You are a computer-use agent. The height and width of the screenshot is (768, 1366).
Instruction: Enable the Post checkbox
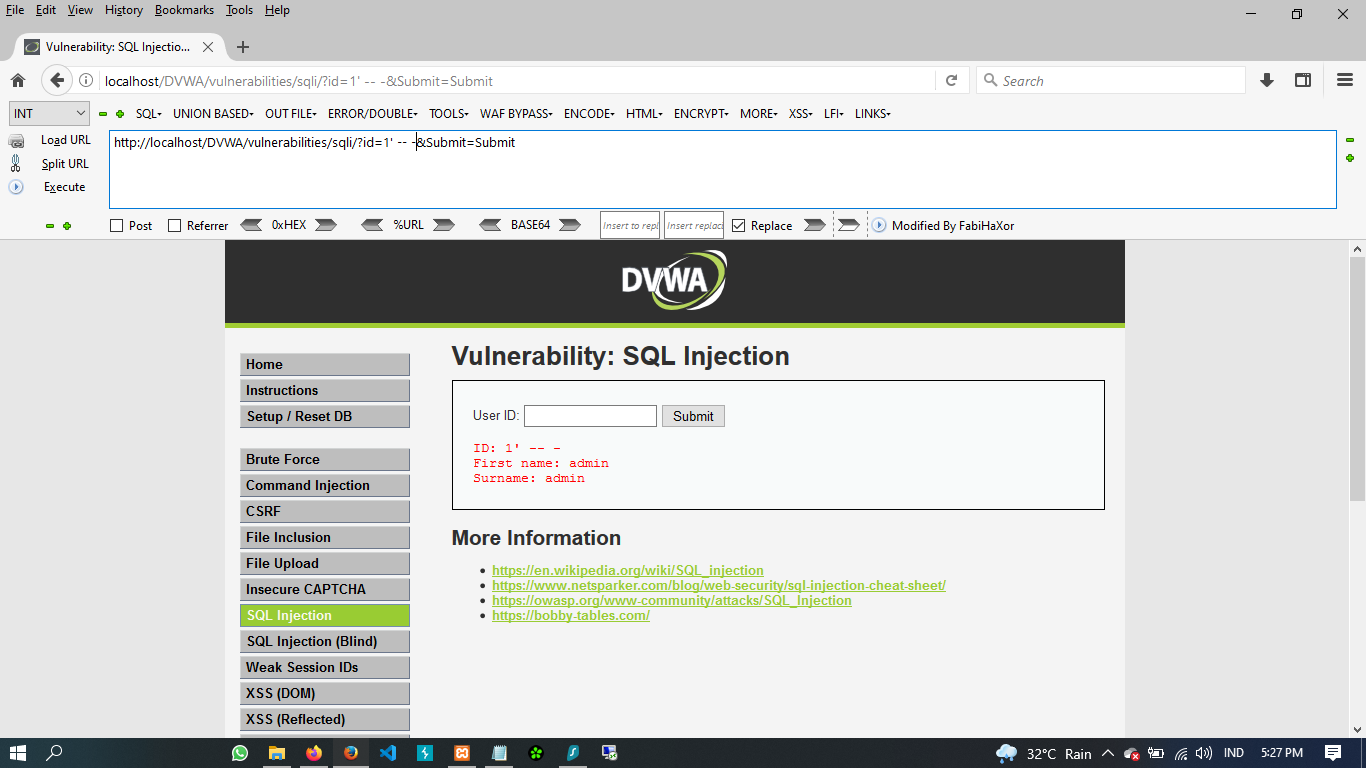coord(116,226)
